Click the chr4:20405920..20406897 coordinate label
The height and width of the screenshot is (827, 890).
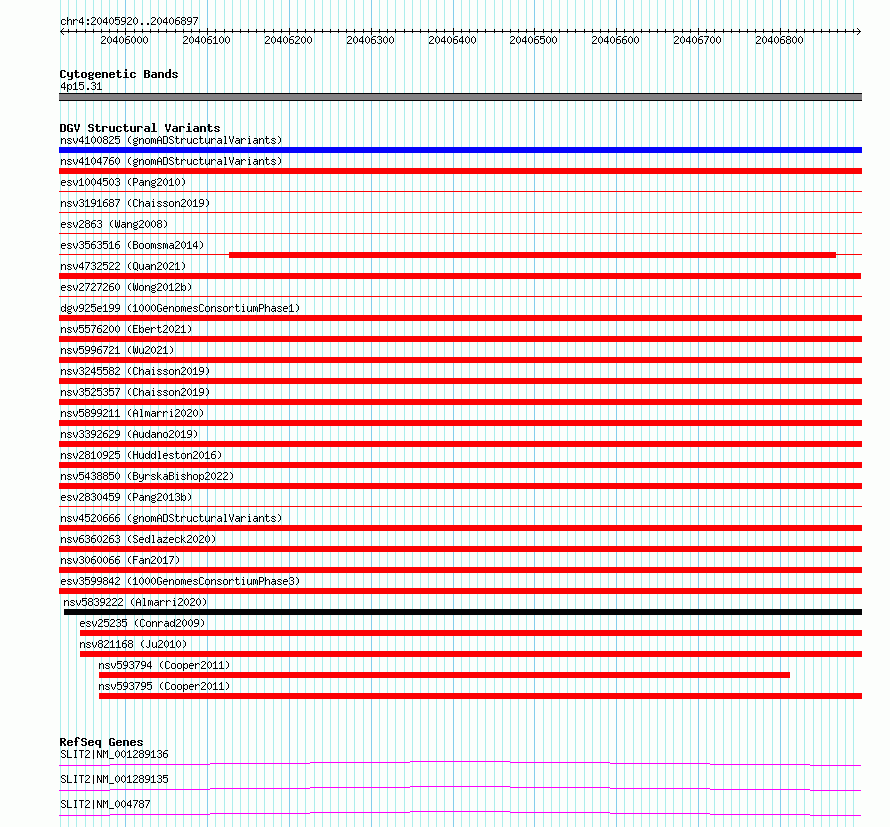(x=129, y=21)
